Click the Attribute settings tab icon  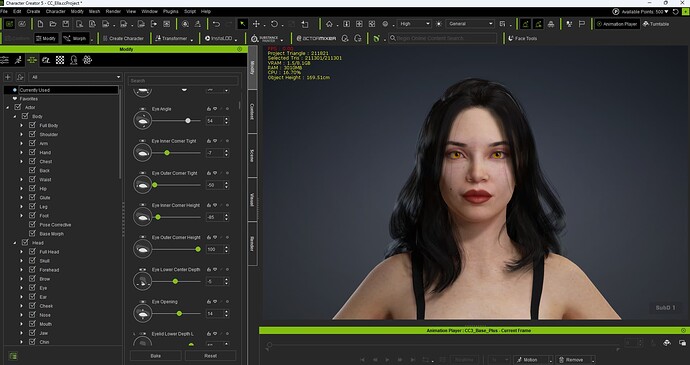click(4, 60)
